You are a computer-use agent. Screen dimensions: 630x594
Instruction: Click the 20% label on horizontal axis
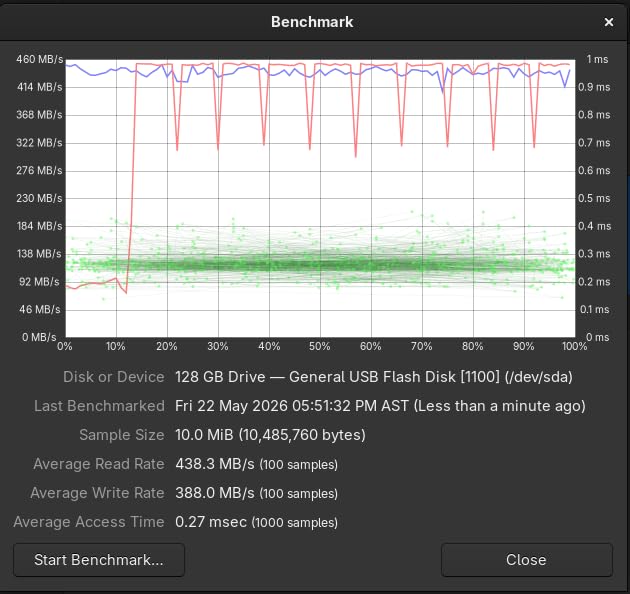[167, 346]
